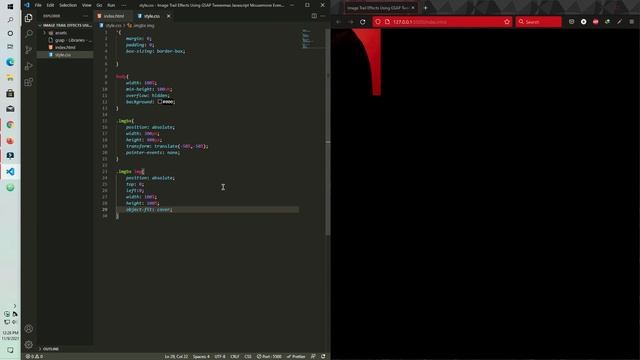Image resolution: width=640 pixels, height=360 pixels.
Task: Click errors and warnings status indicator
Action: pos(34,356)
